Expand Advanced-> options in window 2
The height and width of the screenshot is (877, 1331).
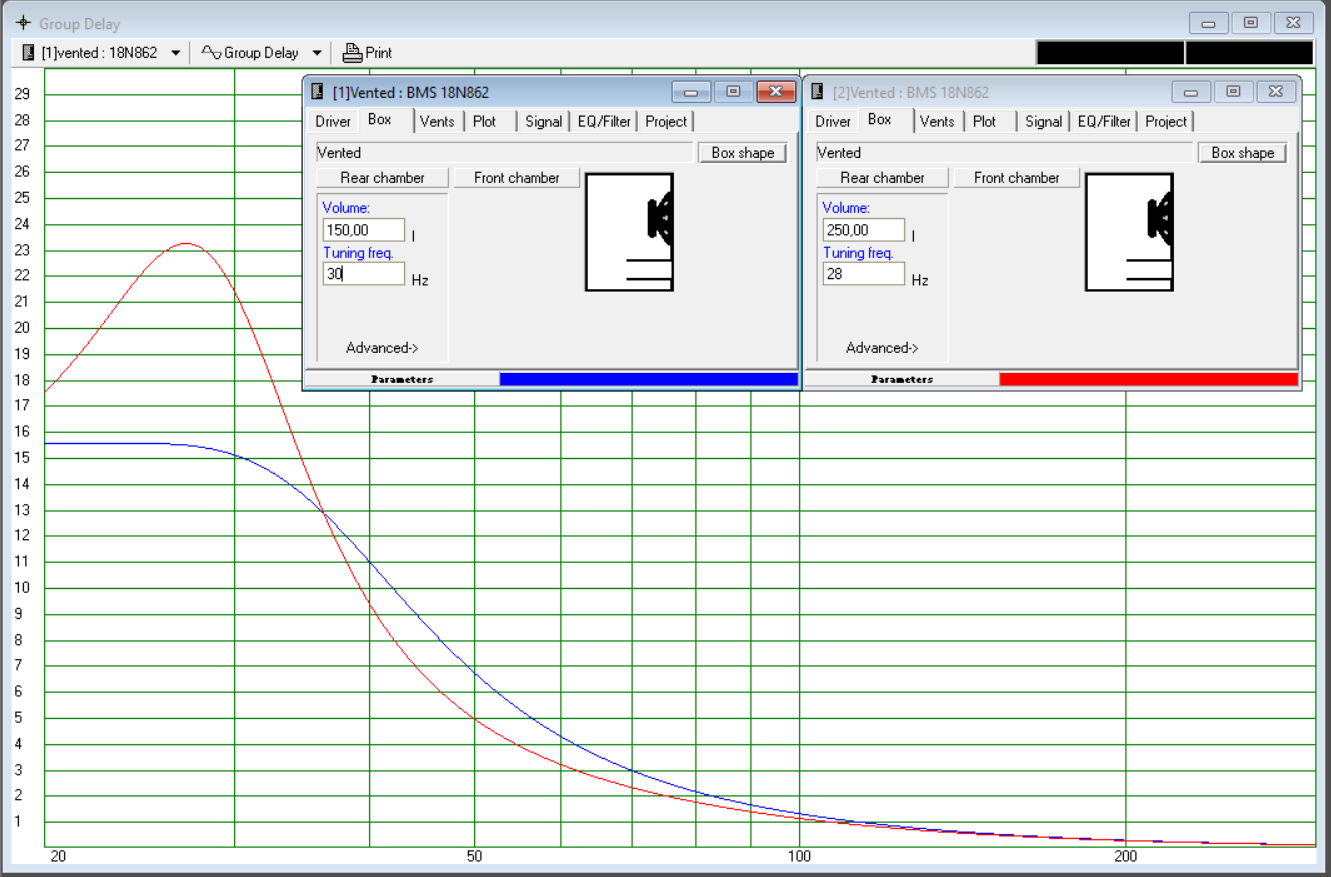coord(882,348)
